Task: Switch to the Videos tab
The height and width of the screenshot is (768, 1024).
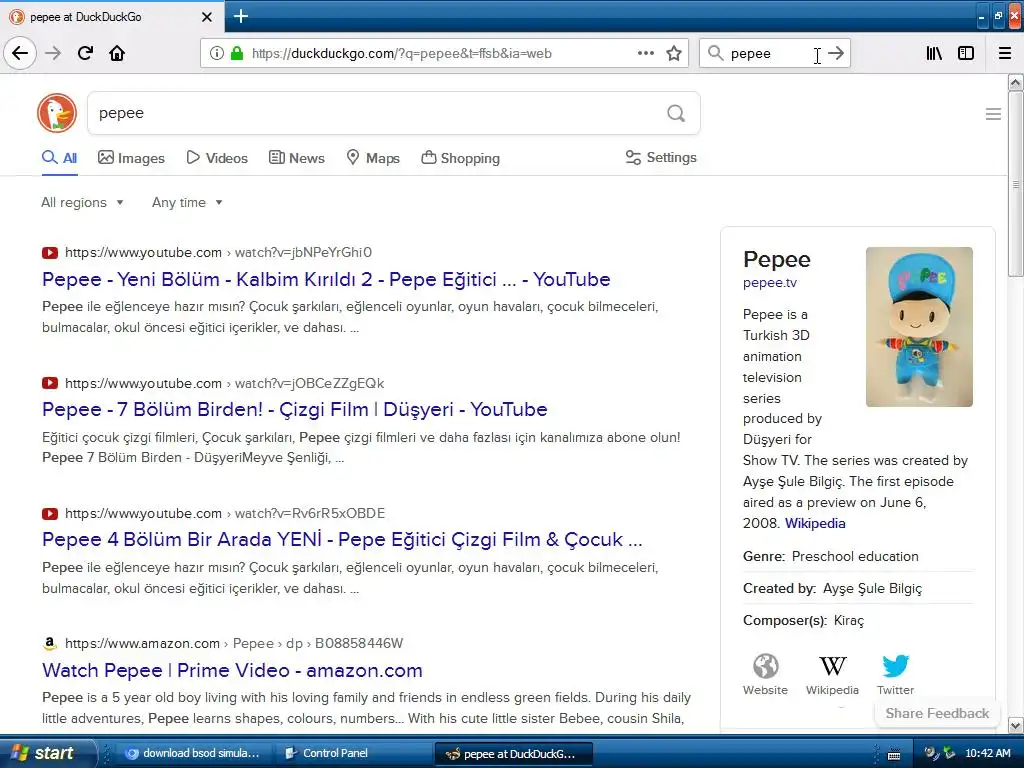Action: coord(217,158)
